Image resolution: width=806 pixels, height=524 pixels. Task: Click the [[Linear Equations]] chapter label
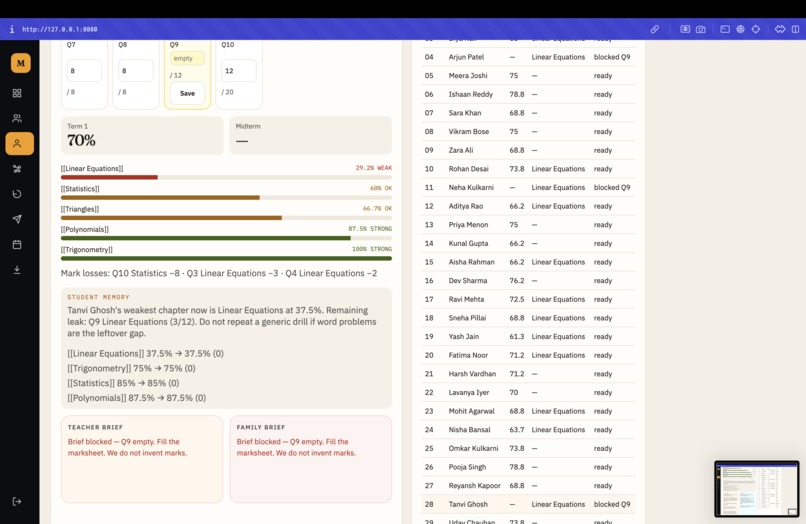pos(92,168)
